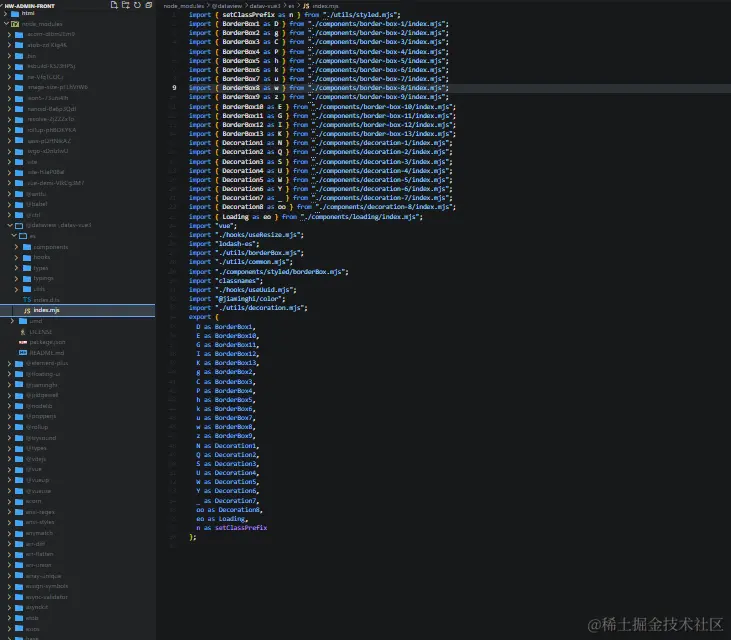Viewport: 731px width, 640px height.
Task: Click the Collapse Folders icon in explorer
Action: (x=149, y=5)
